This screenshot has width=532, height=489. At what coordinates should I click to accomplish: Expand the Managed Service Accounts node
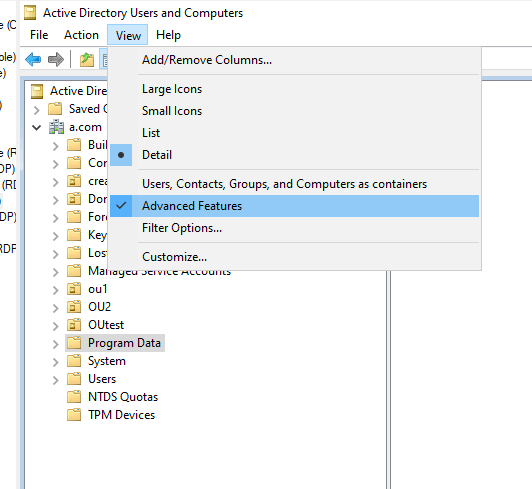[56, 272]
